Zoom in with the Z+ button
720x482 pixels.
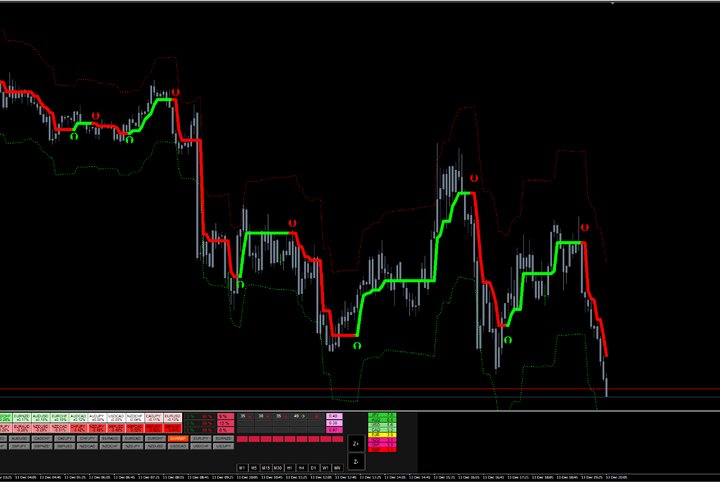(x=356, y=443)
